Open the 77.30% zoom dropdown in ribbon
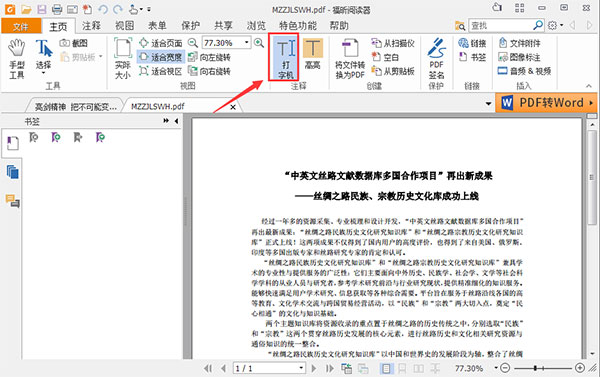This screenshot has width=600, height=377. tap(246, 42)
